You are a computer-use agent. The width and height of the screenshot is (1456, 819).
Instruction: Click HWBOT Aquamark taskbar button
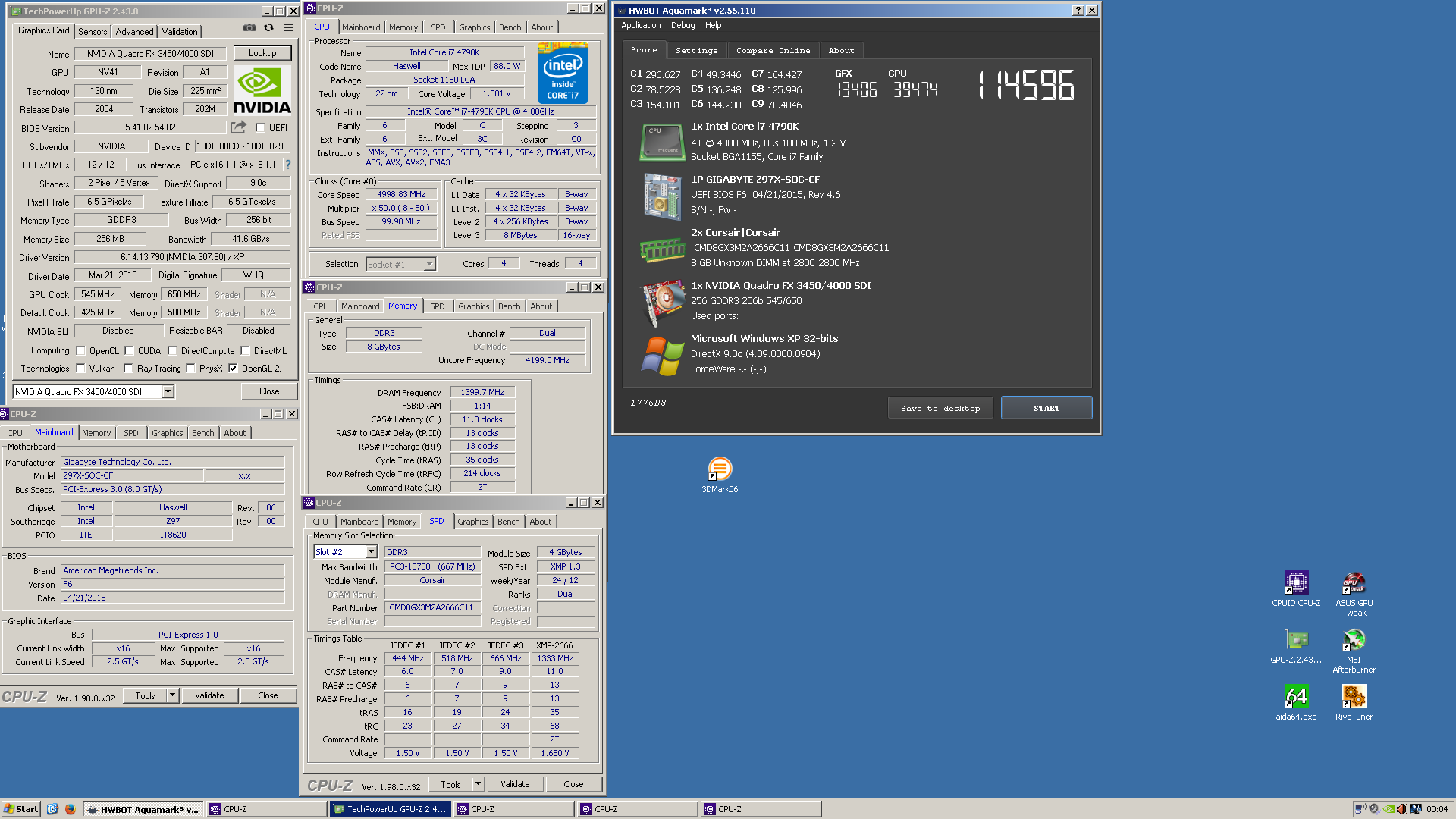coord(143,809)
